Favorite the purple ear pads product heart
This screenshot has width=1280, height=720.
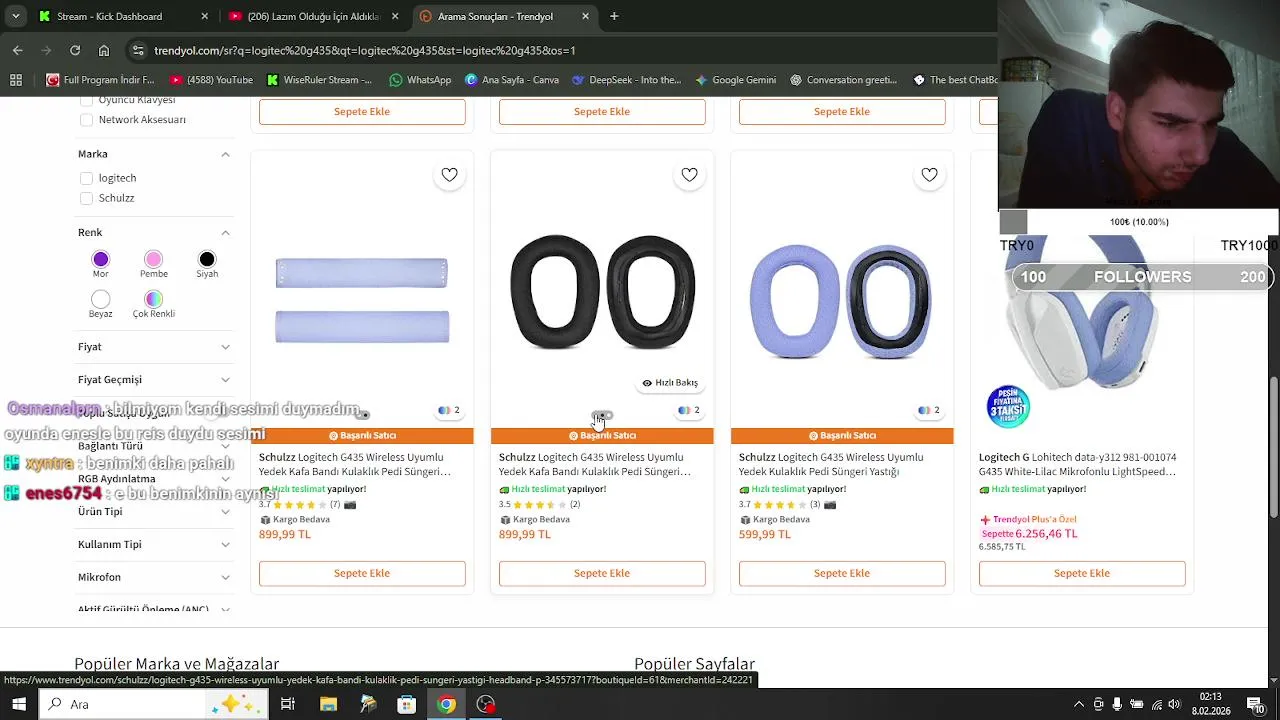point(929,175)
